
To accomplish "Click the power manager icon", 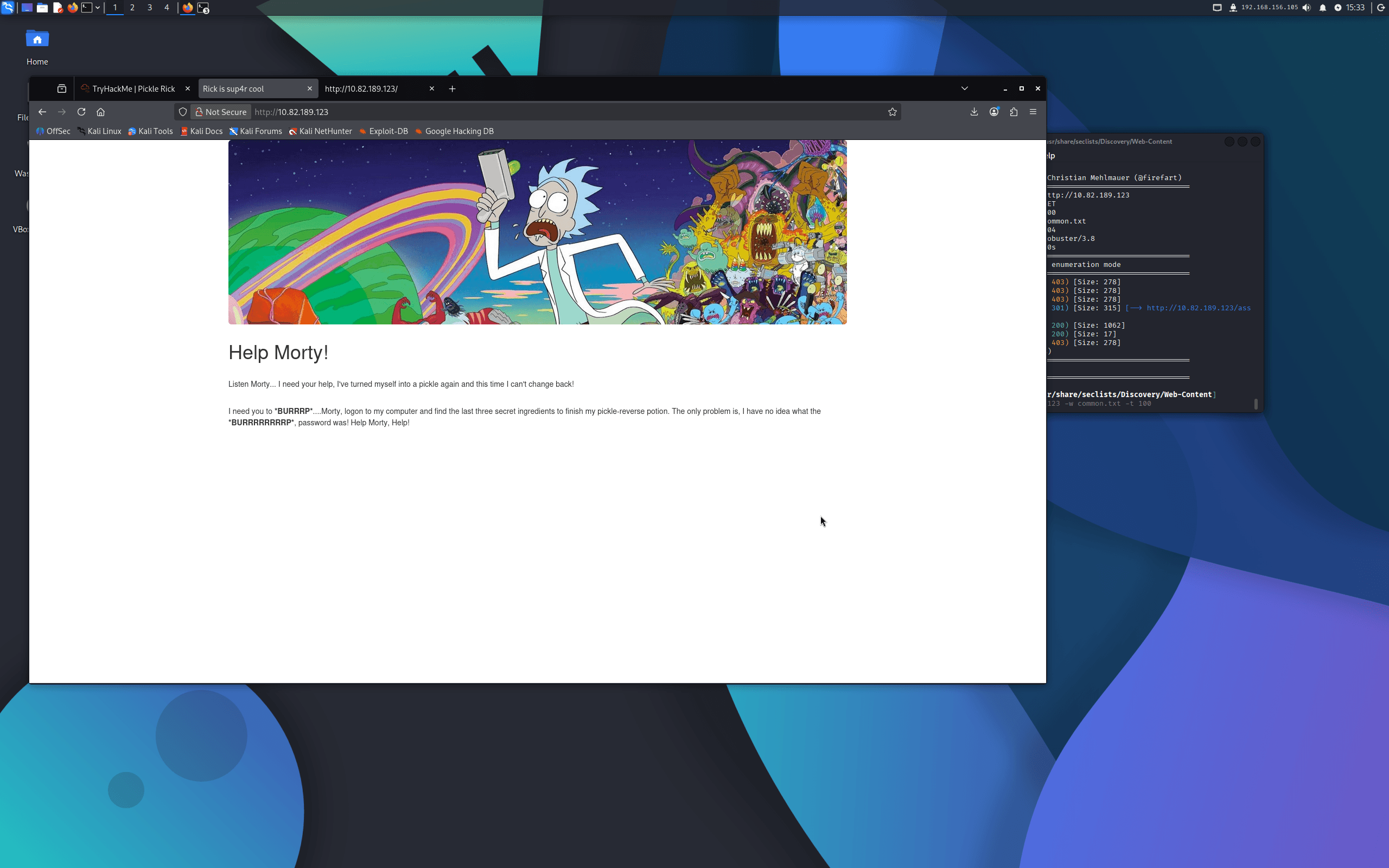I will pos(1338,8).
